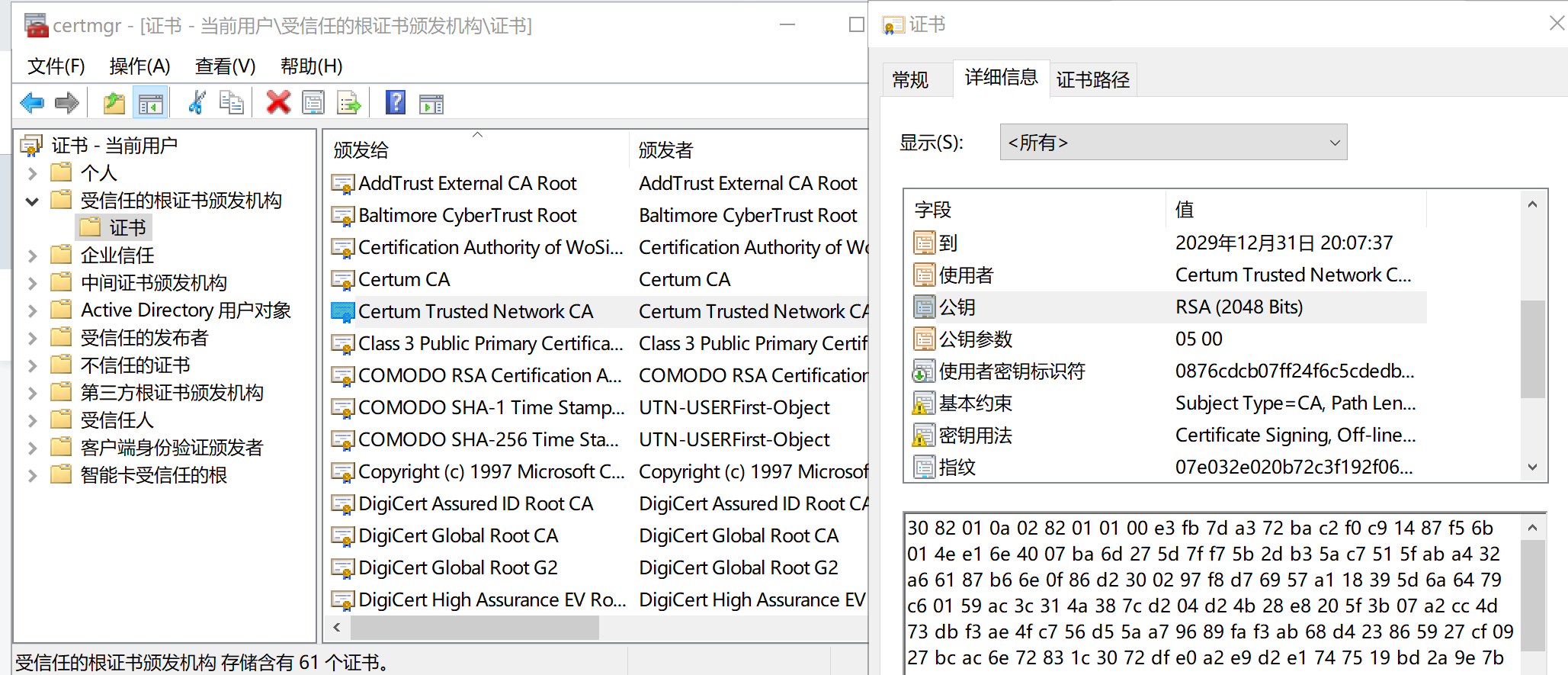1568x675 pixels.
Task: Select COMODO RSA Certification A... row
Action: (x=598, y=376)
